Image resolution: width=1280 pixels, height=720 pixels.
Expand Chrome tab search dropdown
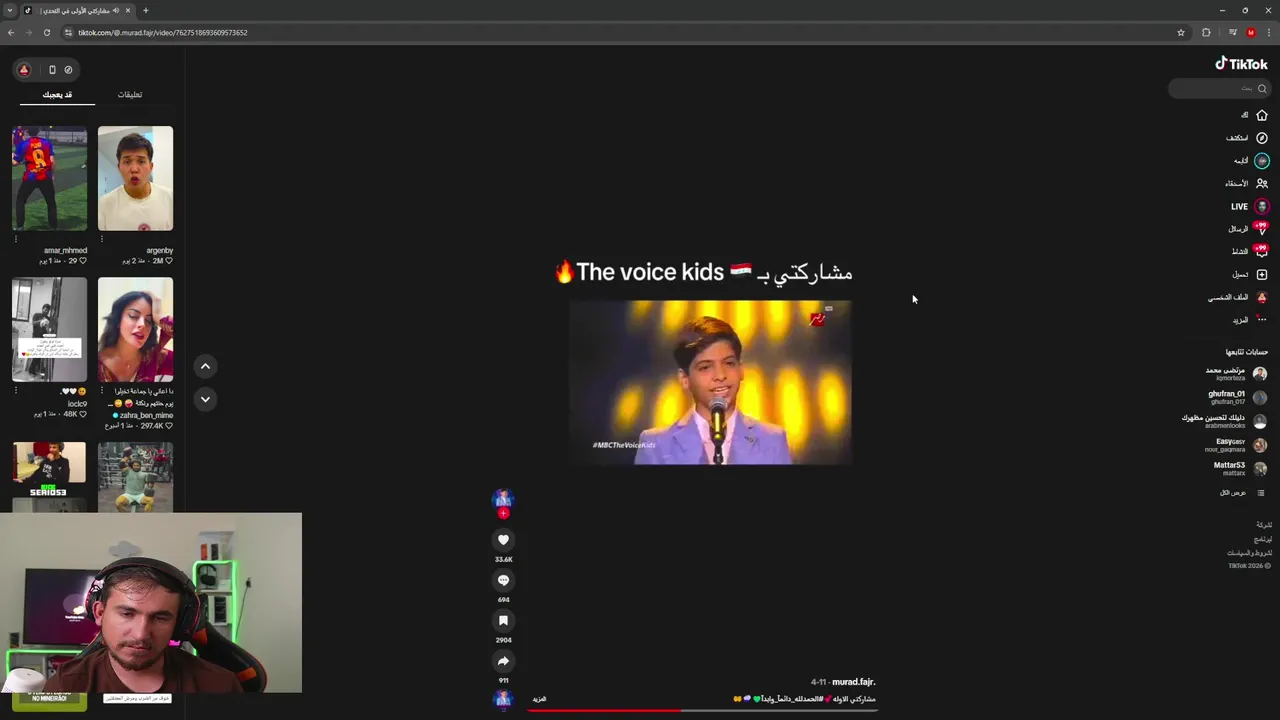(x=9, y=10)
